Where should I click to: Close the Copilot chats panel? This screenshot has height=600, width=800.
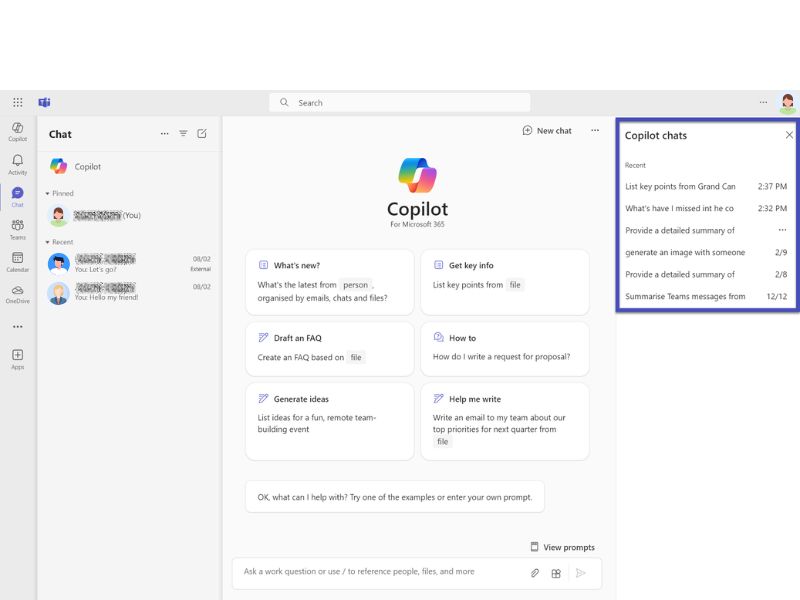pyautogui.click(x=789, y=135)
